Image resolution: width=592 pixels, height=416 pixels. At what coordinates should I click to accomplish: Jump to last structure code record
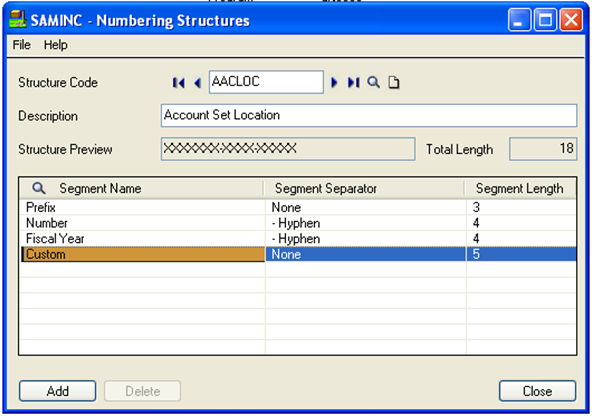tap(353, 82)
